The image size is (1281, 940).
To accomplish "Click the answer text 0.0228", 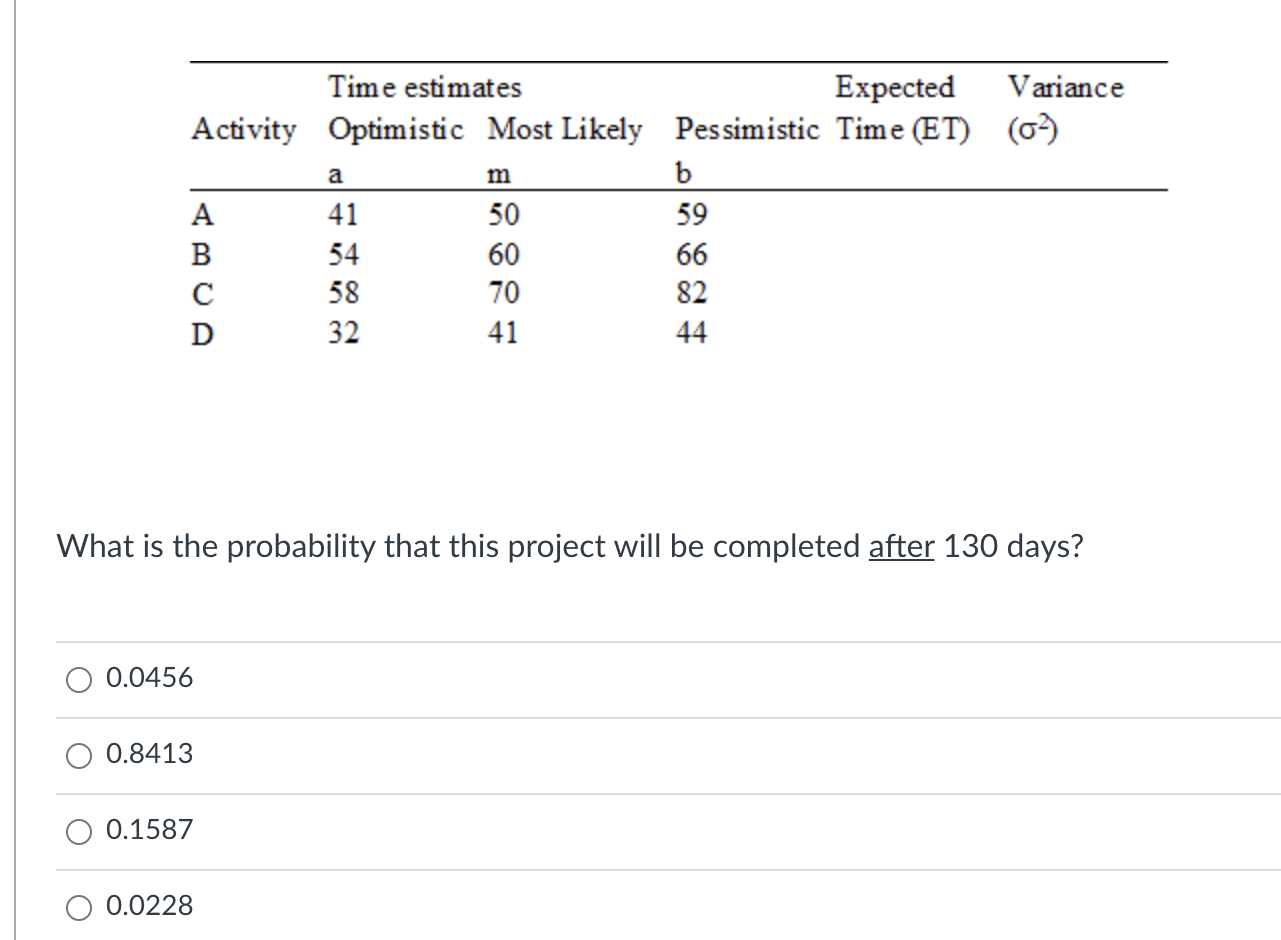I will [x=149, y=906].
